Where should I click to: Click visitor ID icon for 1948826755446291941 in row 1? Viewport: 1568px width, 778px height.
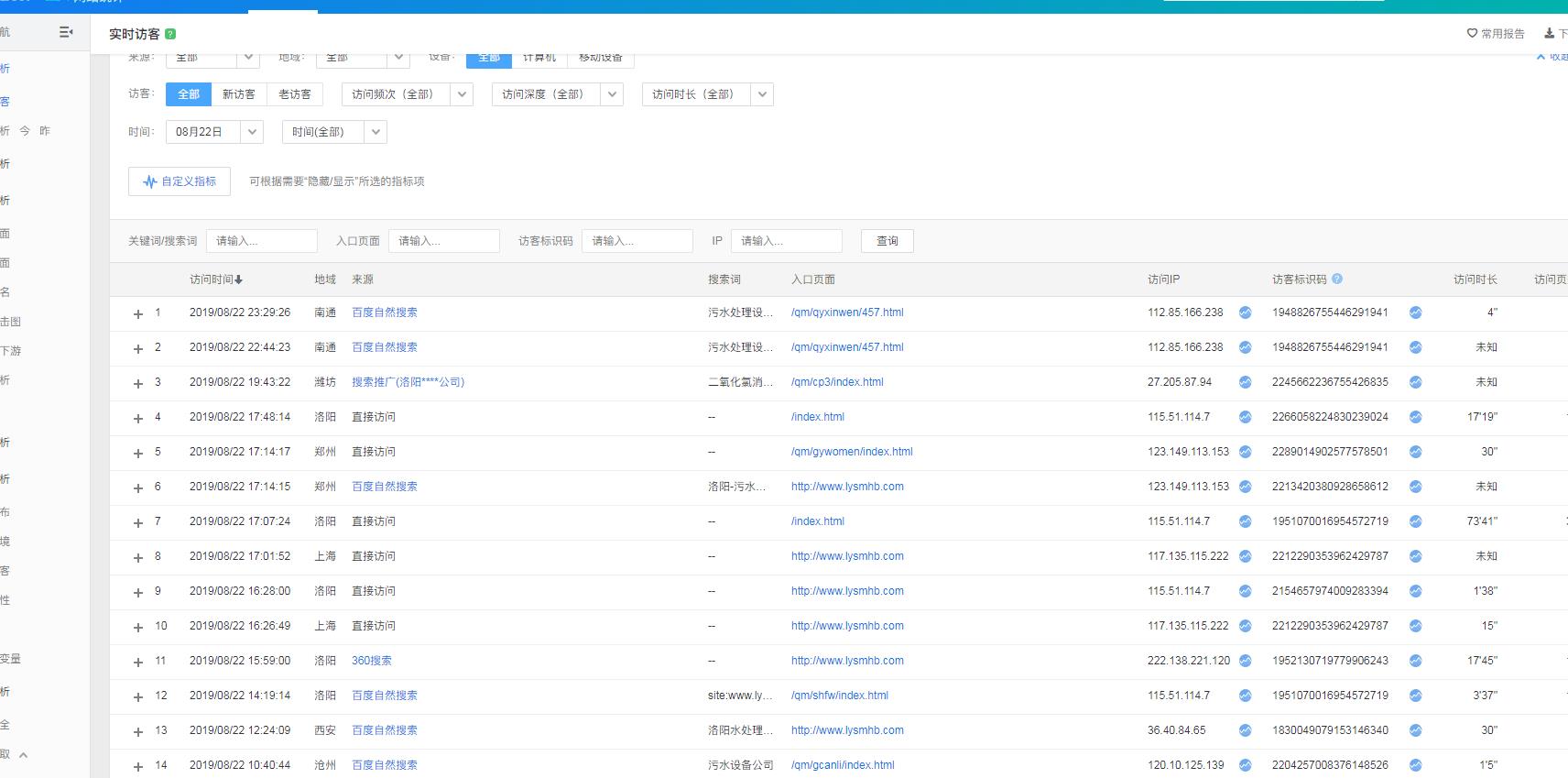(1415, 312)
